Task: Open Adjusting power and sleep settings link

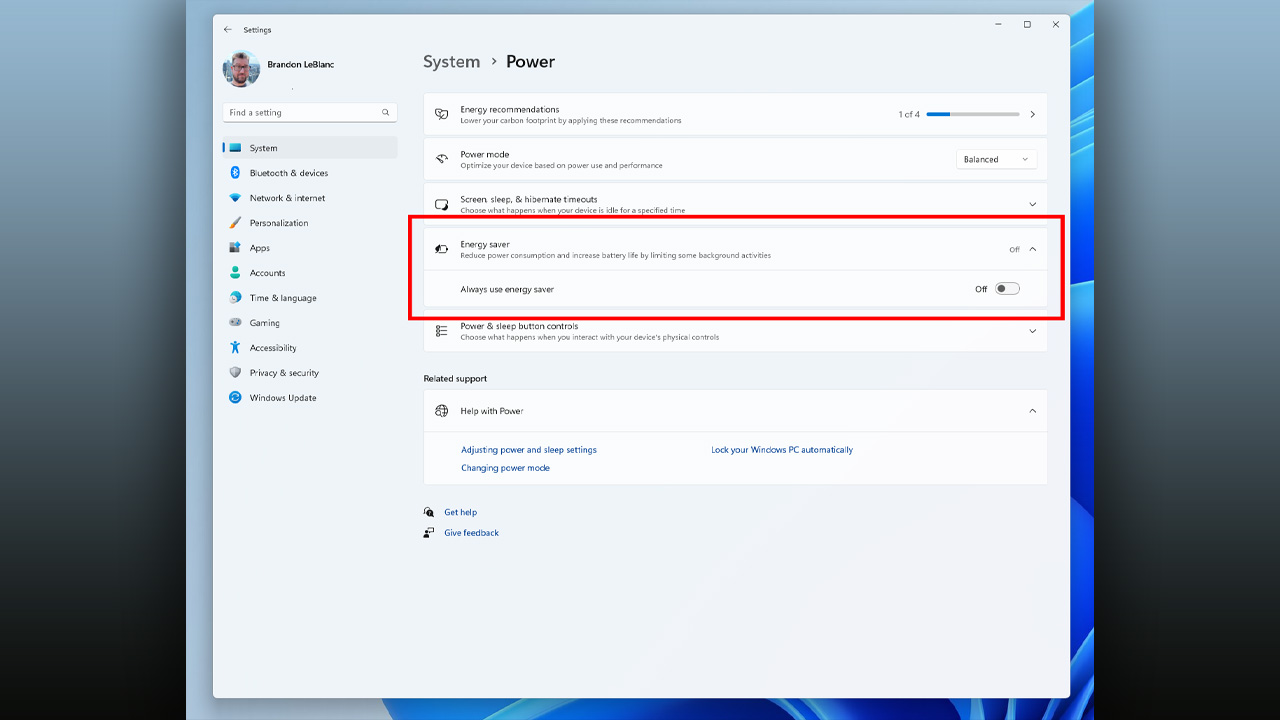Action: click(529, 450)
